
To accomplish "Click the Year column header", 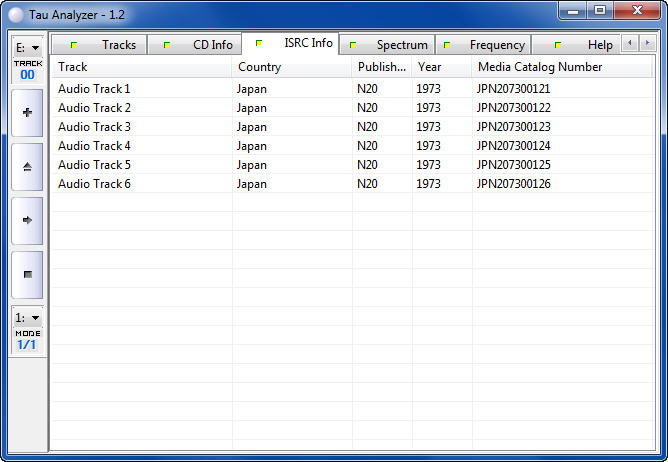I will pyautogui.click(x=442, y=67).
